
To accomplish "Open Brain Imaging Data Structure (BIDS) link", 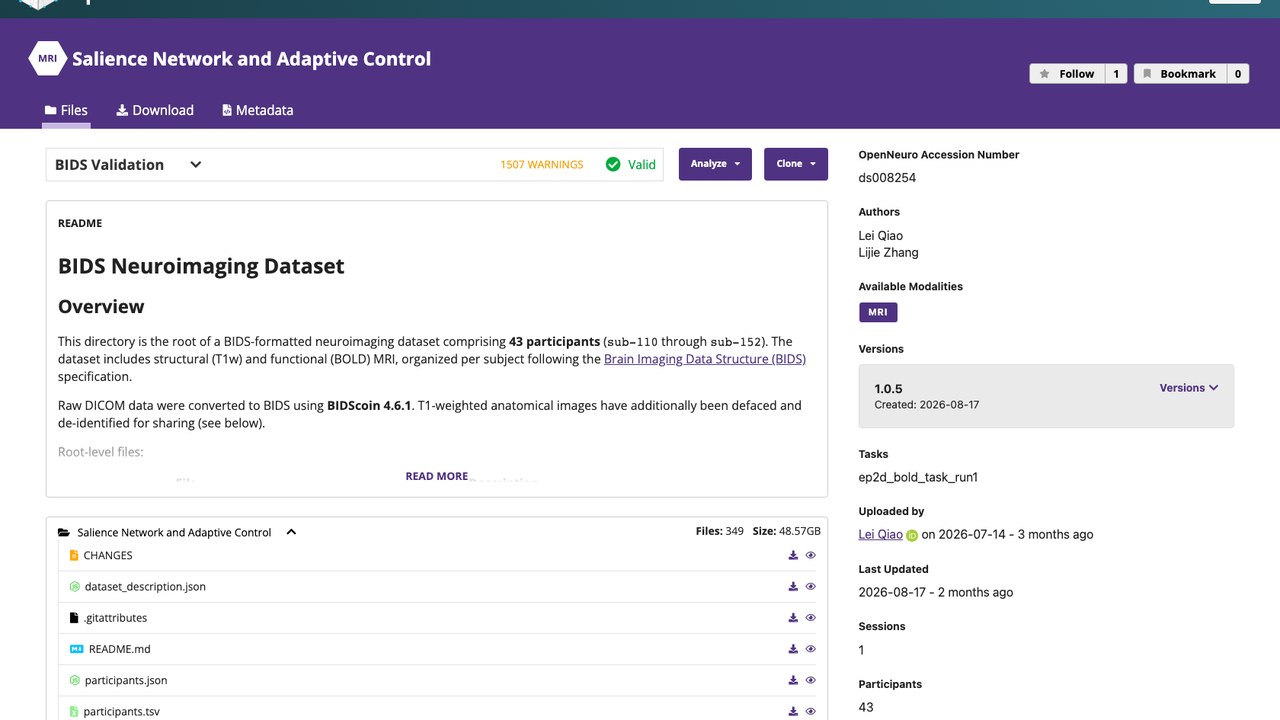I will pos(705,359).
